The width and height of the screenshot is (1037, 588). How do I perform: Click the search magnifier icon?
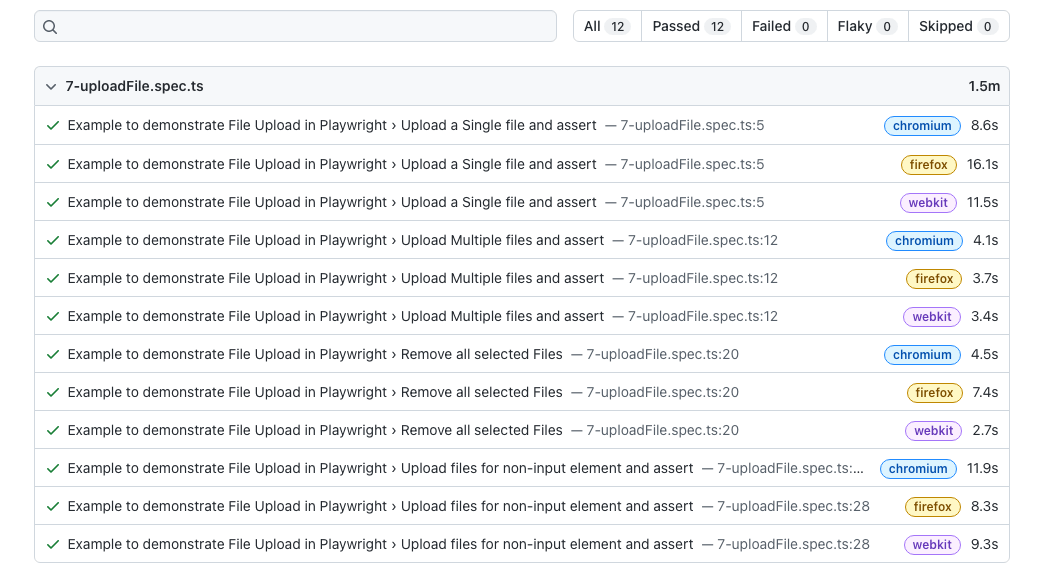50,26
